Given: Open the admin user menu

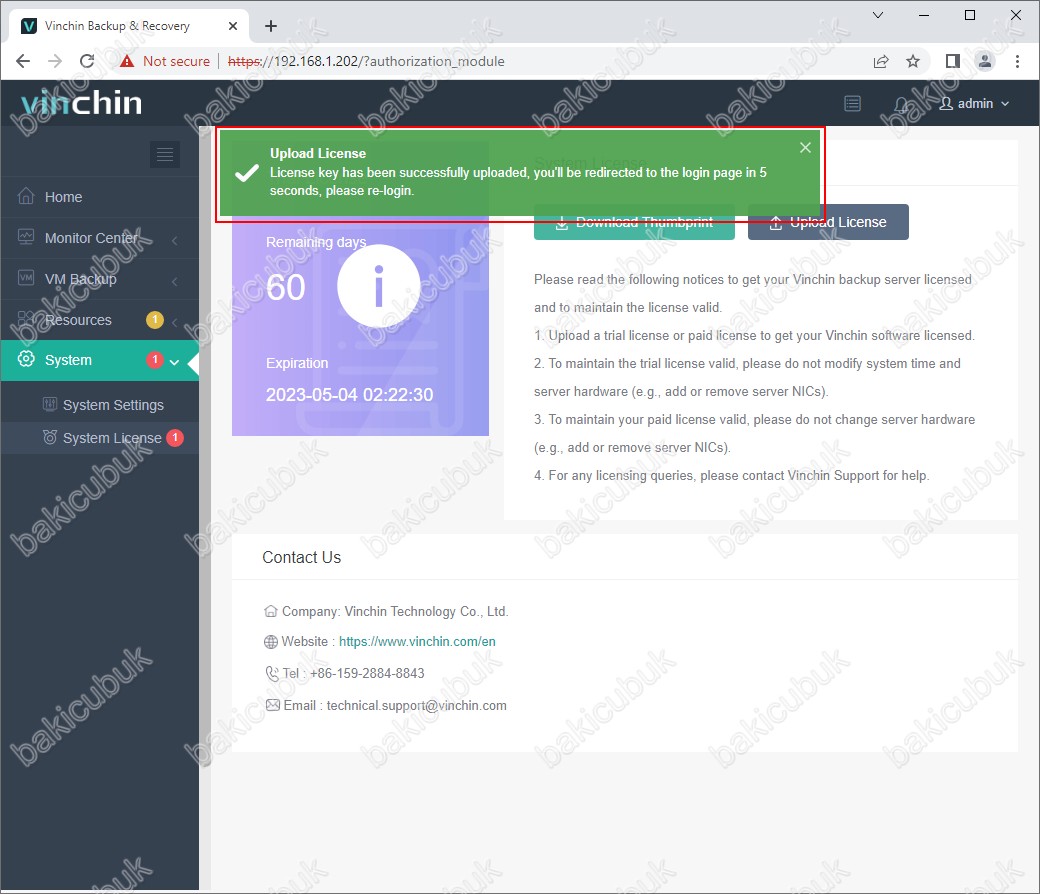Looking at the screenshot, I should pyautogui.click(x=974, y=103).
